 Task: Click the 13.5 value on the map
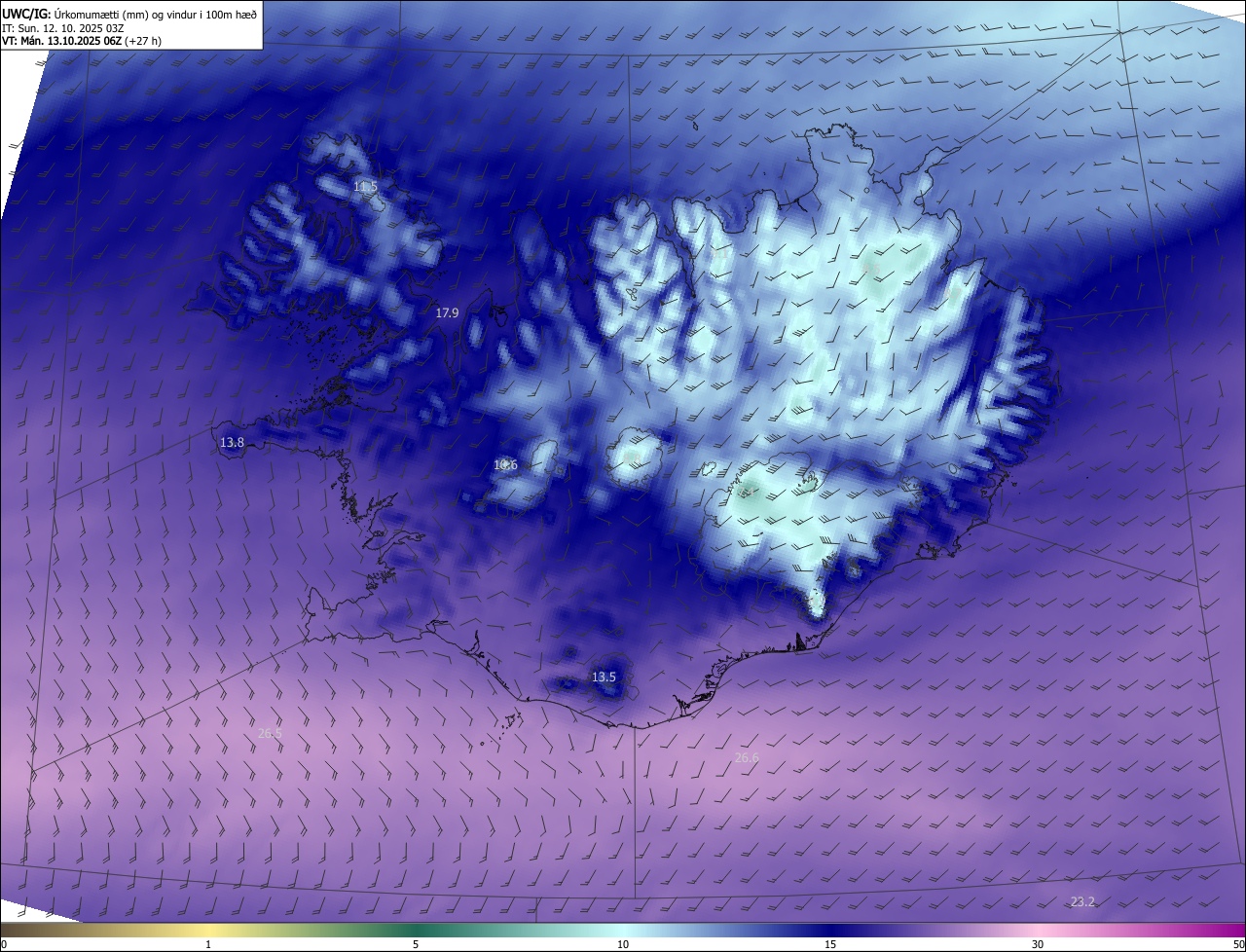604,677
